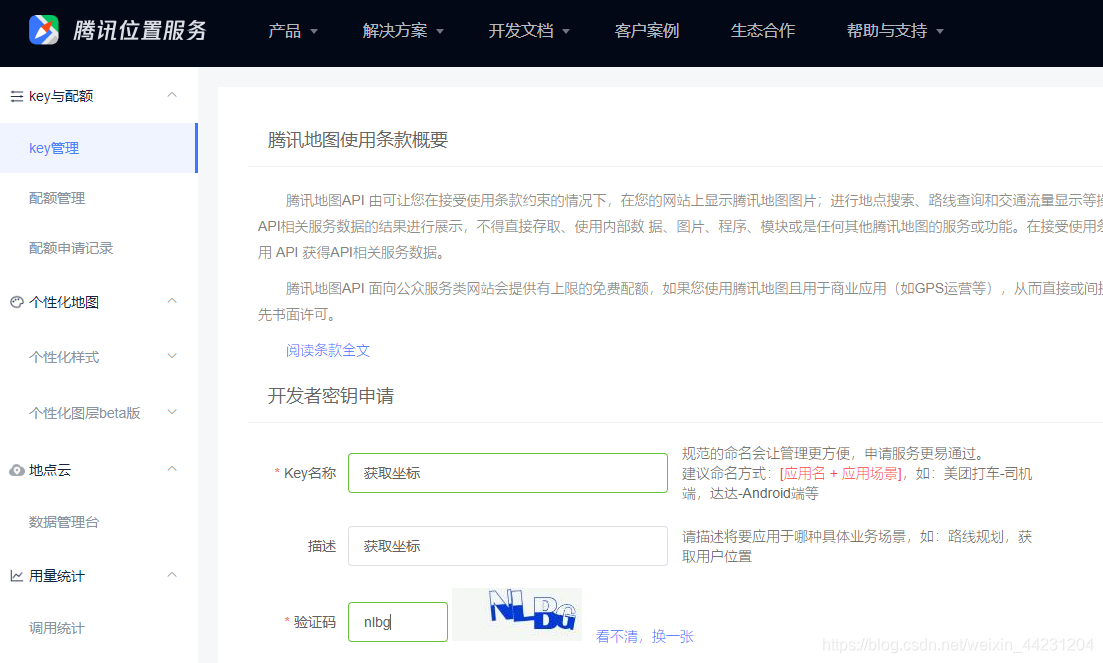Click 看不清，换一张 to refresh captcha
Image resolution: width=1103 pixels, height=663 pixels.
click(x=645, y=636)
